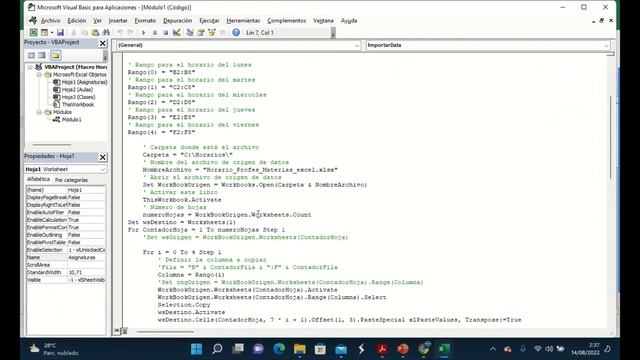Open Microsoft Edge from the taskbar
Viewport: 640px width, 360px height.
[279, 349]
